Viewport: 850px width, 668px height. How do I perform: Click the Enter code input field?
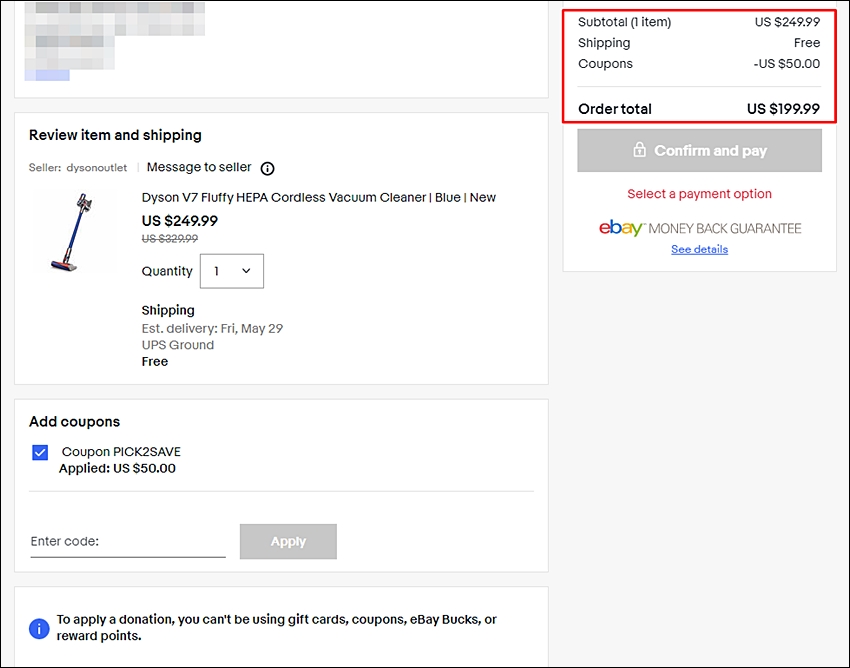[128, 541]
